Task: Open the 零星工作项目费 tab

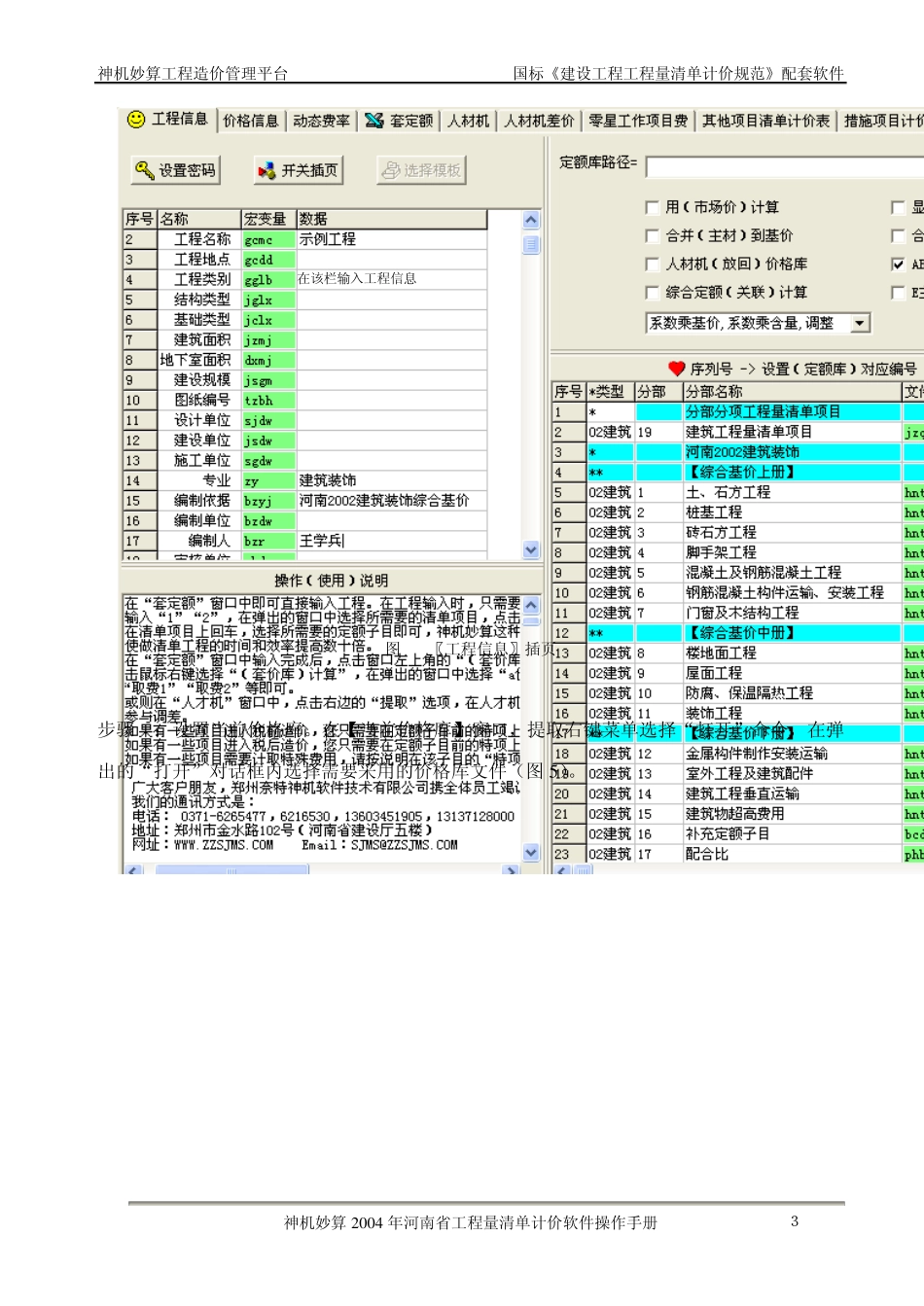Action: (638, 121)
